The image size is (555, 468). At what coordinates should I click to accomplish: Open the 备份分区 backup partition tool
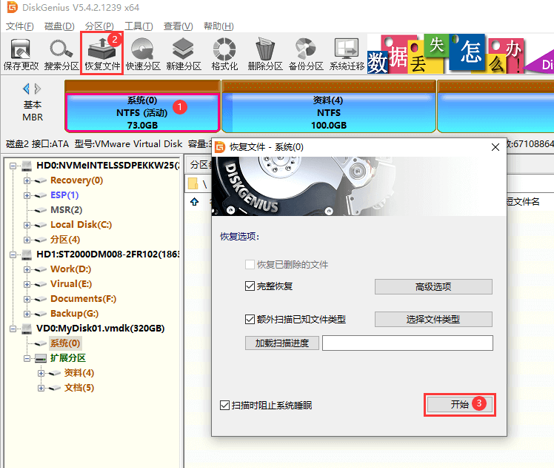pyautogui.click(x=306, y=54)
